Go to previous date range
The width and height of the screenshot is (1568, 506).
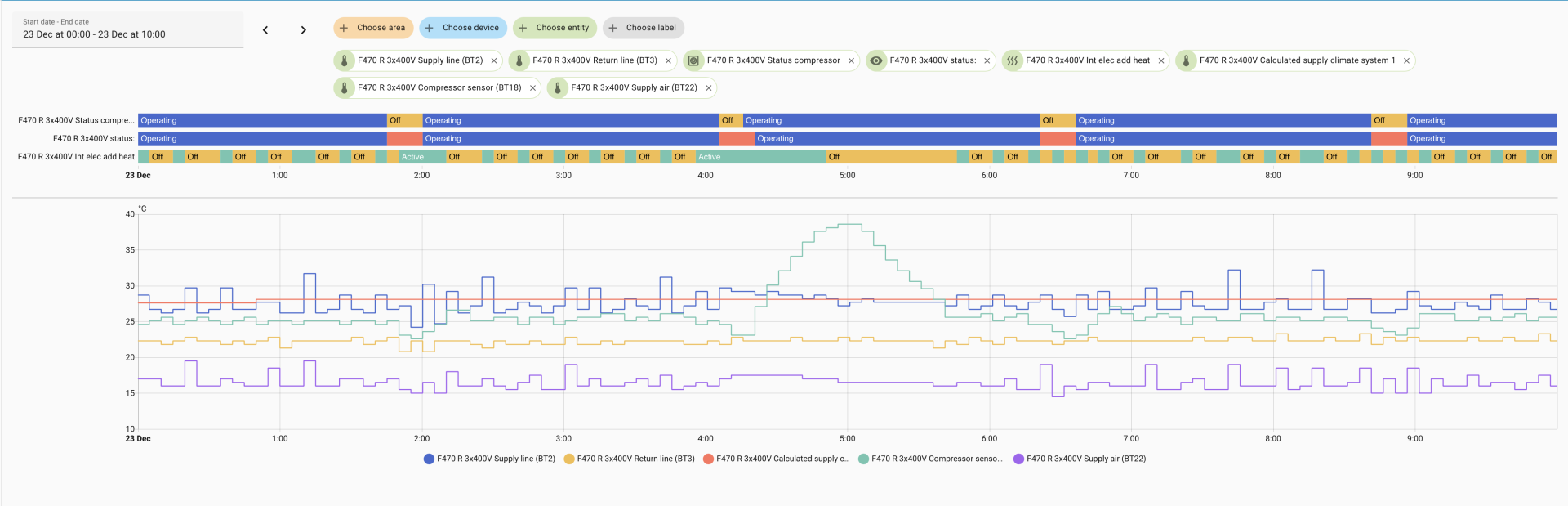pyautogui.click(x=265, y=30)
